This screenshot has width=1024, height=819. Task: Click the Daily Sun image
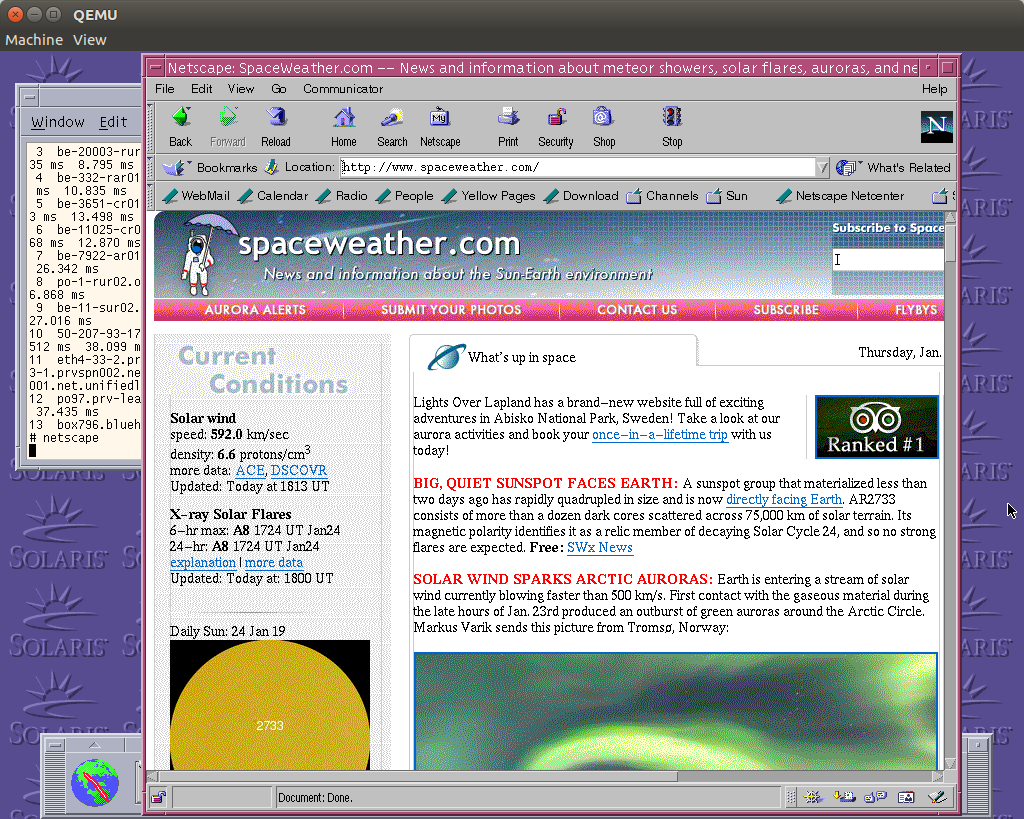coord(270,705)
